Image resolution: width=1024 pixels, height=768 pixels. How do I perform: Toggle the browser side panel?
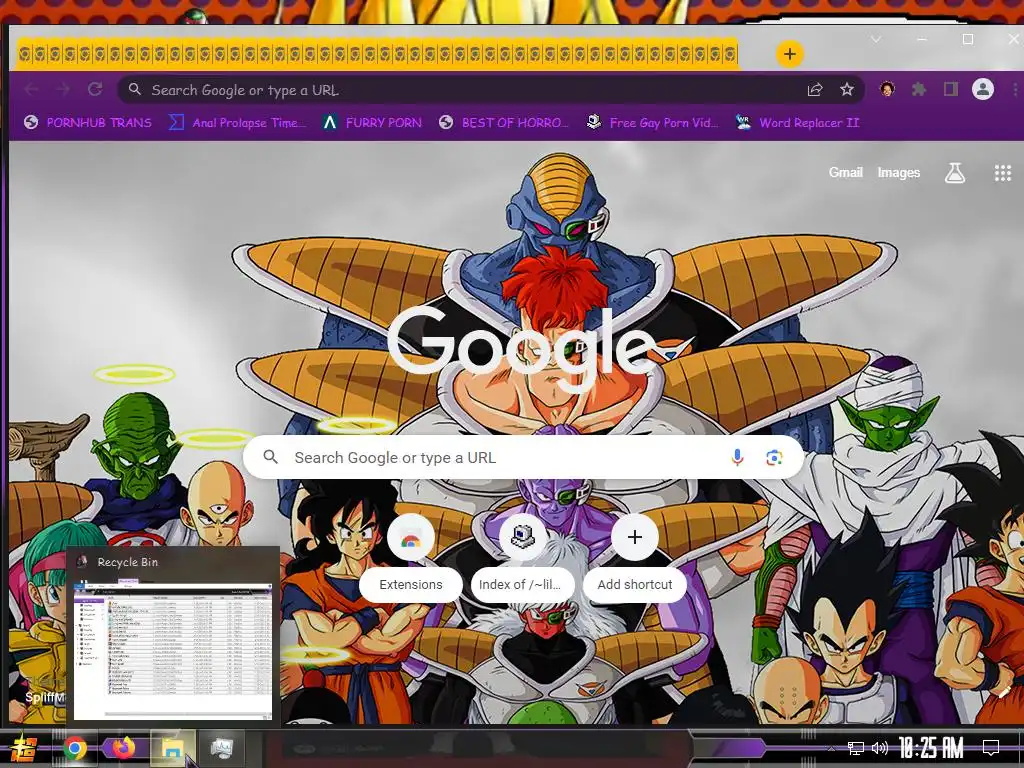tap(951, 89)
